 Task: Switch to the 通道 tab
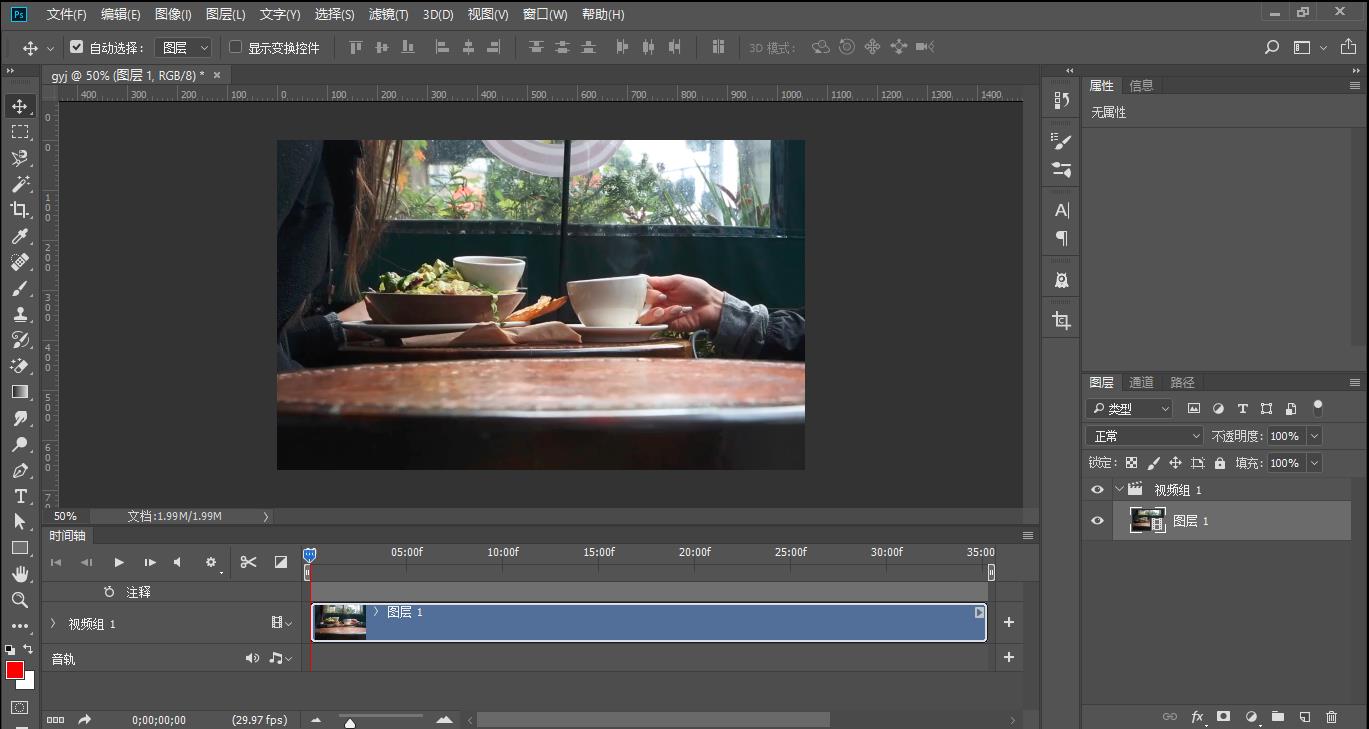click(1141, 382)
